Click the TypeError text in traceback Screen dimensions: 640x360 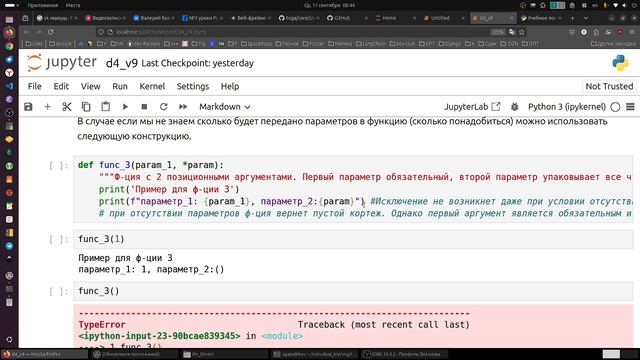[102, 324]
